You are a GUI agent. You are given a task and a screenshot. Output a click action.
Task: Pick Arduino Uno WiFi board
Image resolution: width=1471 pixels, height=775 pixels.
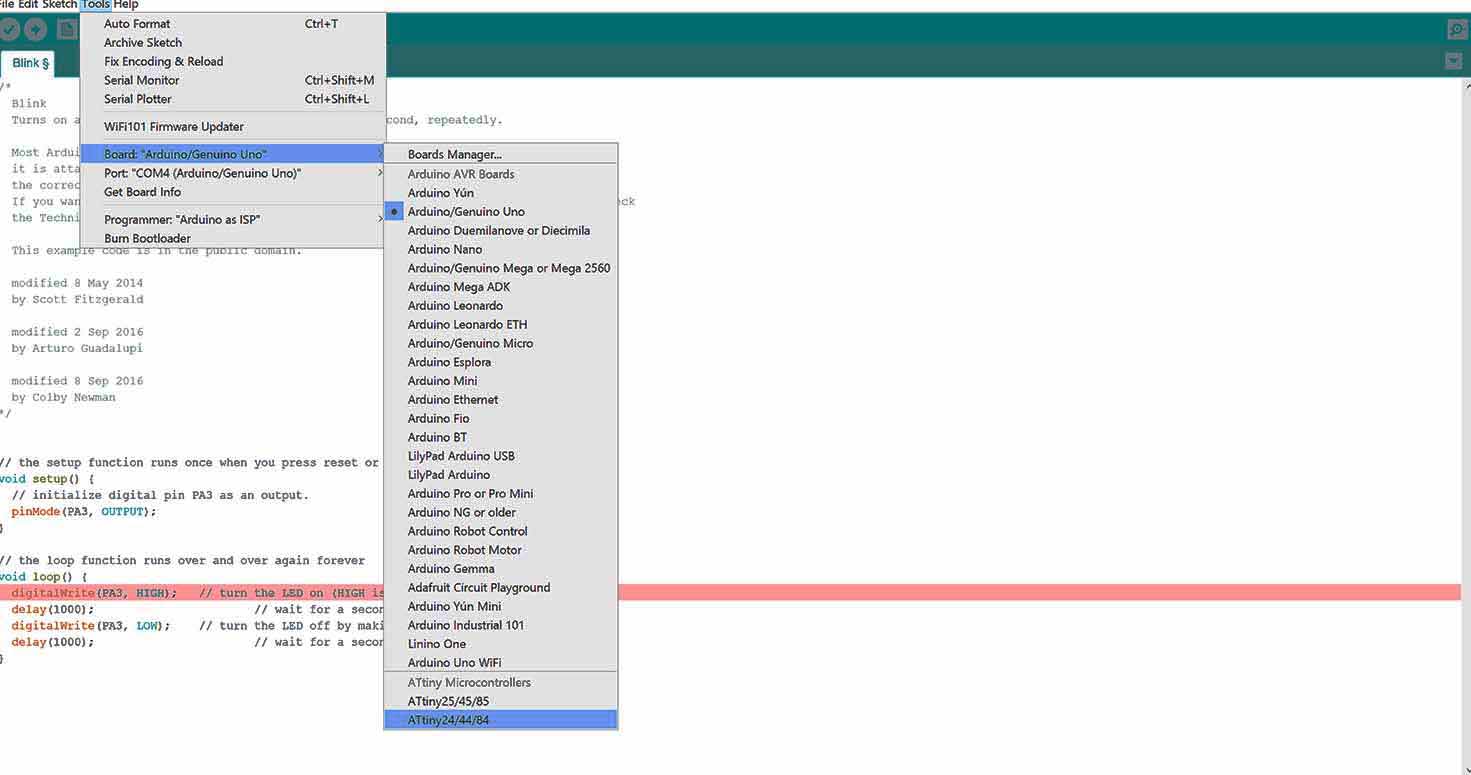[501, 663]
